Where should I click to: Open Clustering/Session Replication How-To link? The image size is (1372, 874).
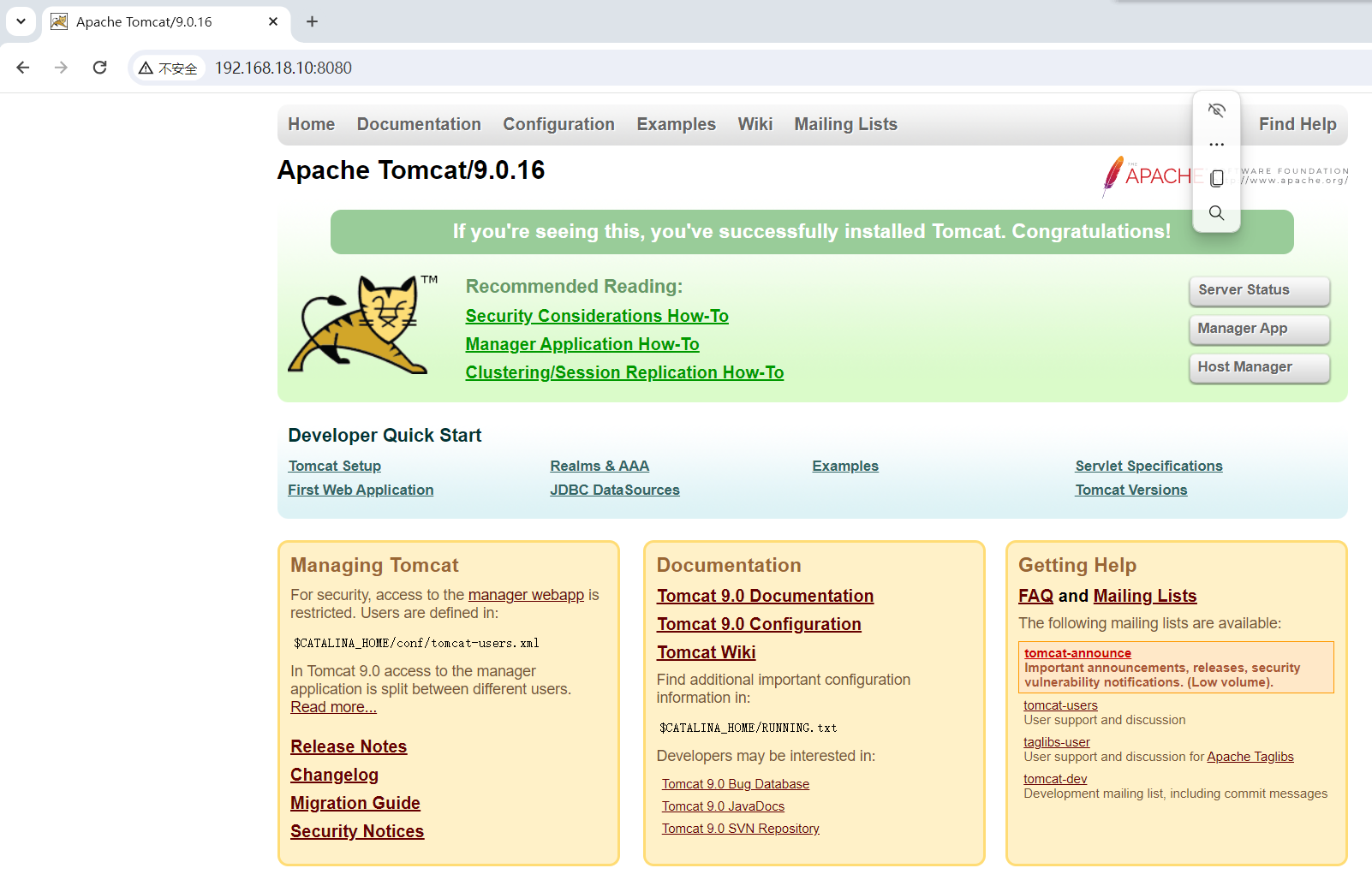click(x=624, y=372)
